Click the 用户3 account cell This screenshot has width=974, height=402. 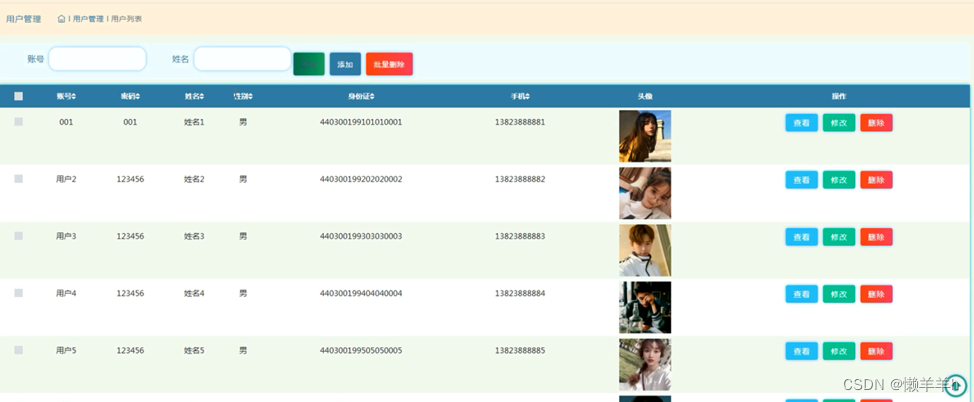66,237
